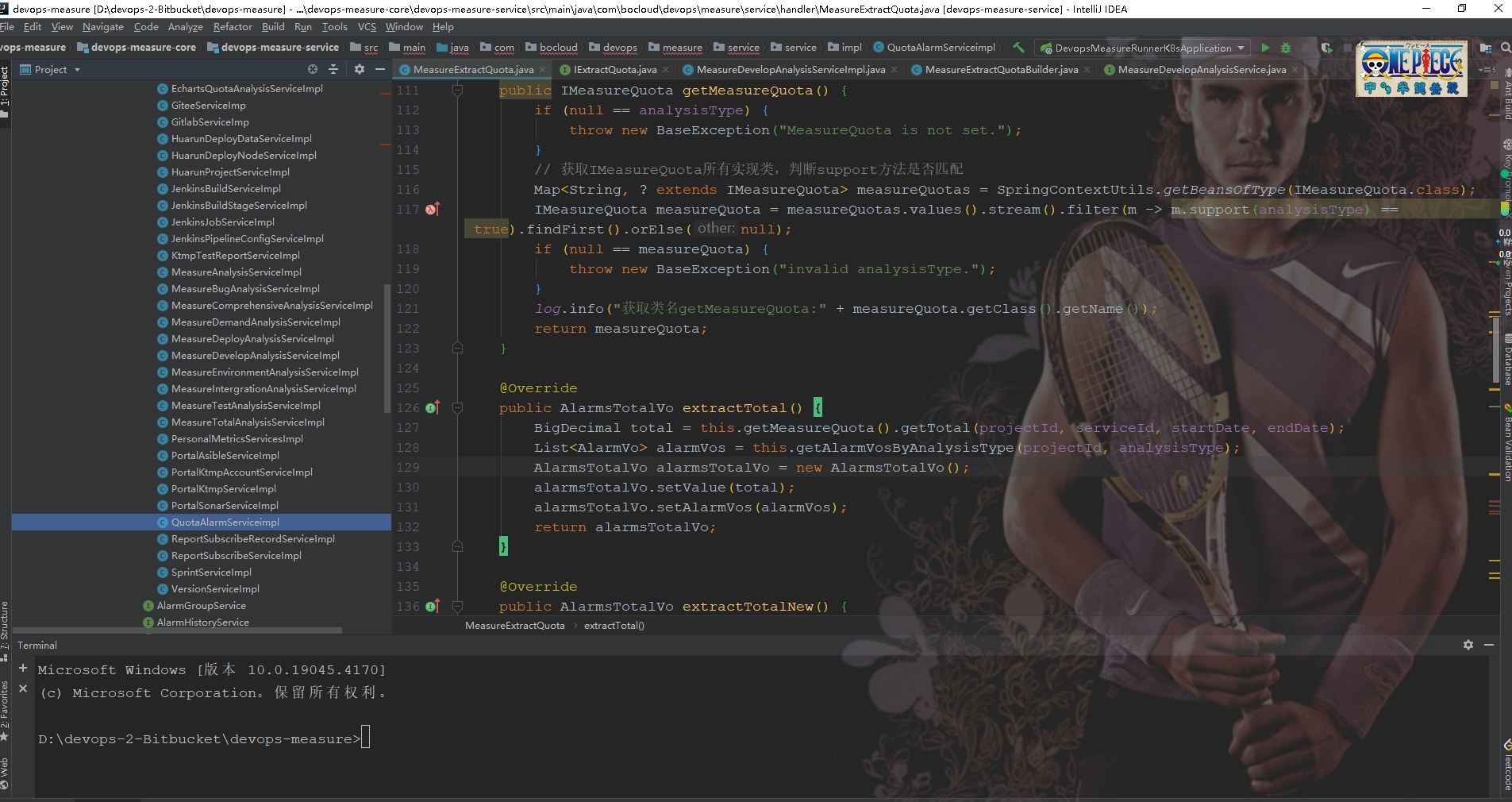Click Collapse All icon in the Project panel
The width and height of the screenshot is (1512, 802).
pyautogui.click(x=333, y=69)
